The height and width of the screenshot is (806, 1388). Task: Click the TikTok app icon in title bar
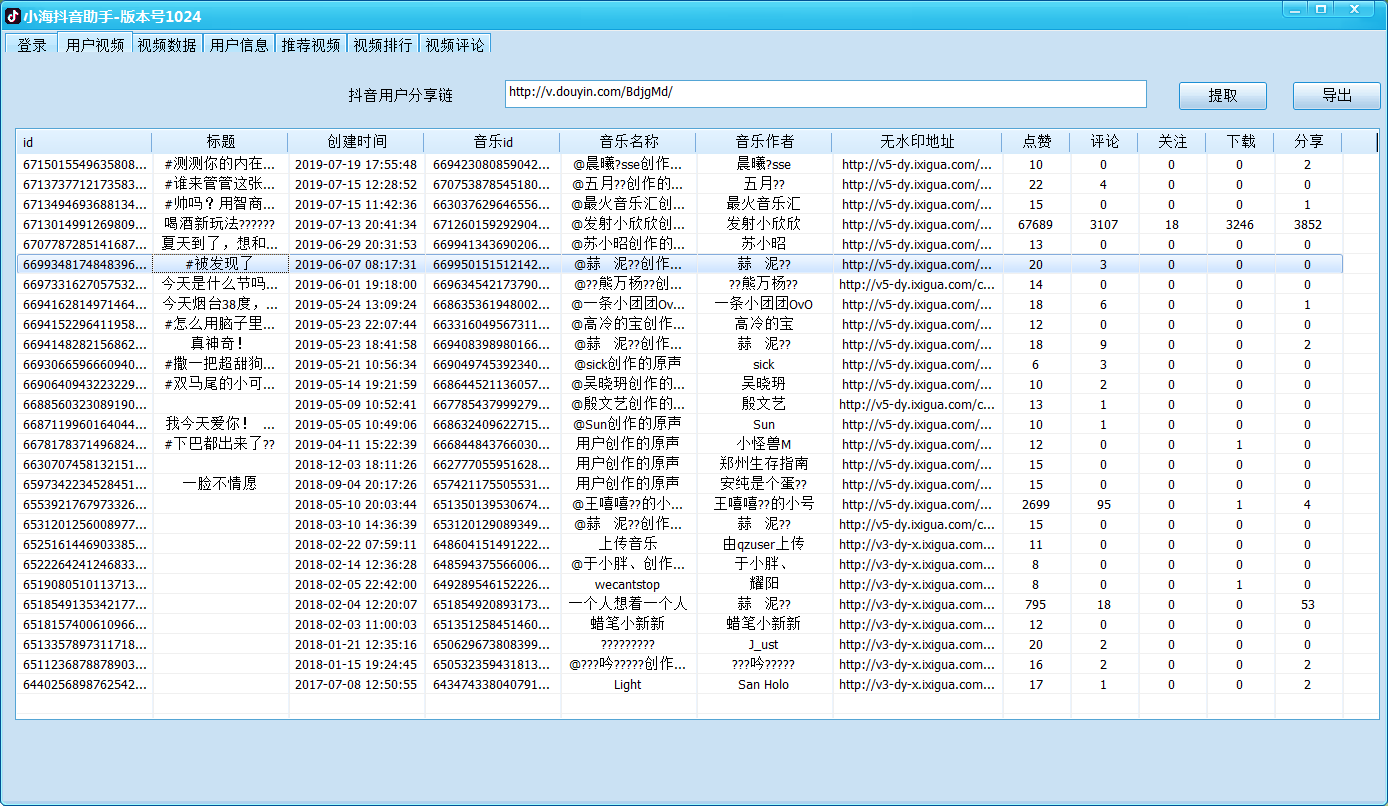(13, 15)
